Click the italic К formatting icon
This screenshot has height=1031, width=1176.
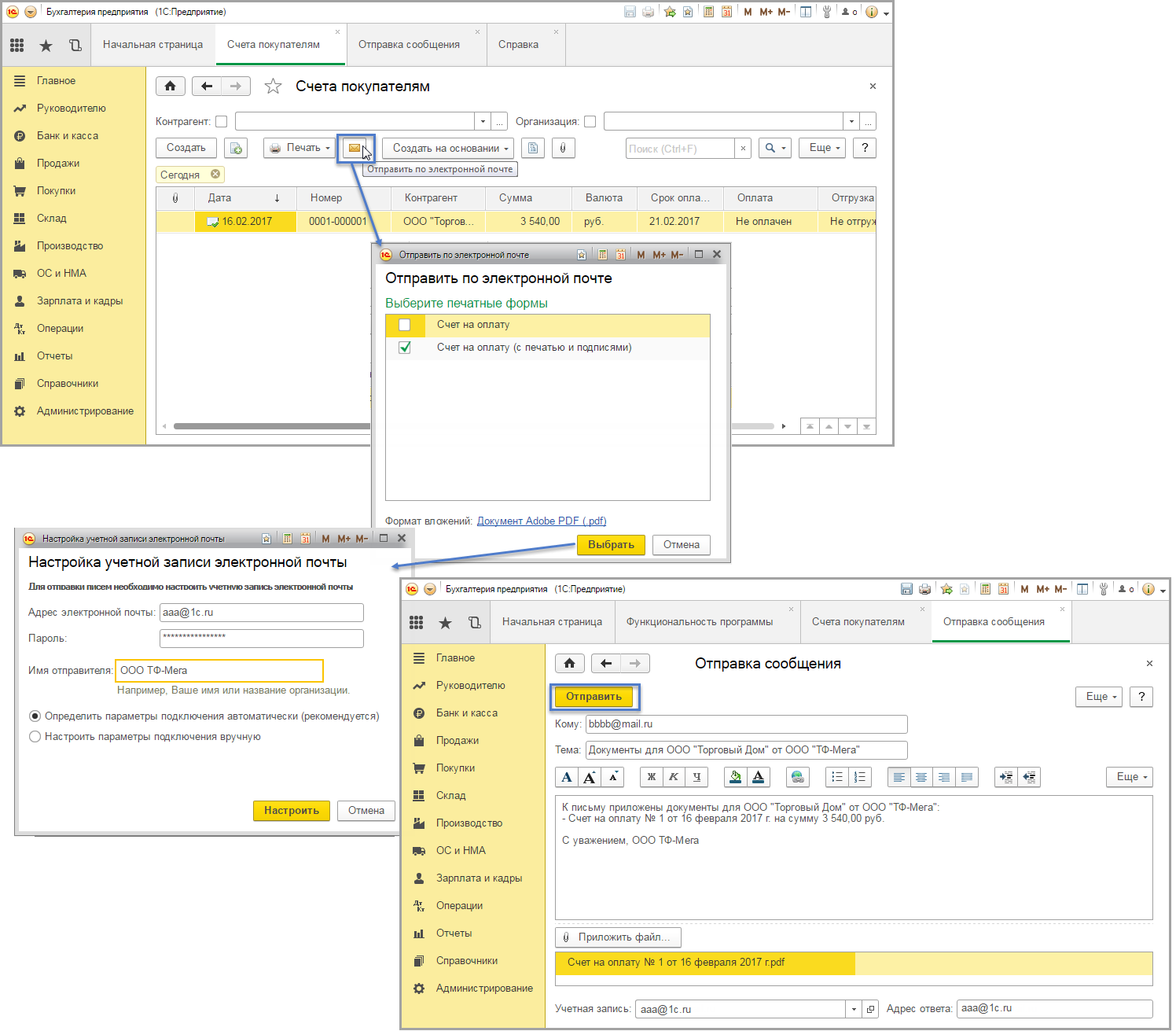pyautogui.click(x=674, y=777)
